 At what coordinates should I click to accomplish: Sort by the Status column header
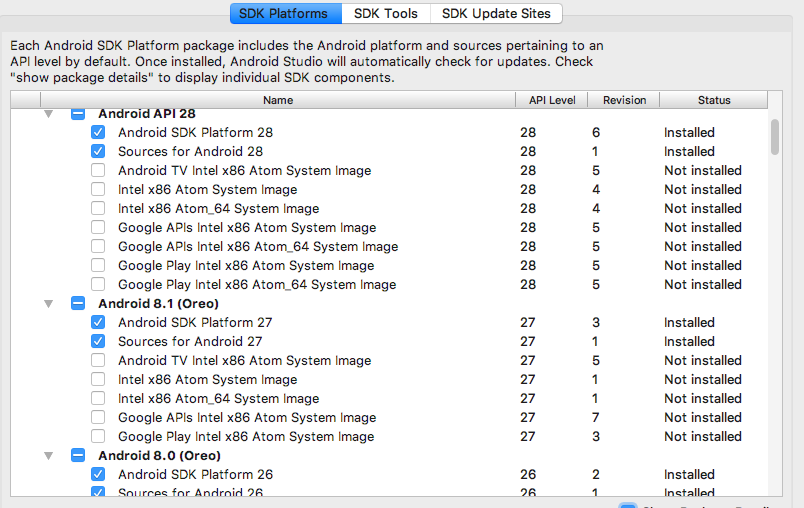point(714,100)
